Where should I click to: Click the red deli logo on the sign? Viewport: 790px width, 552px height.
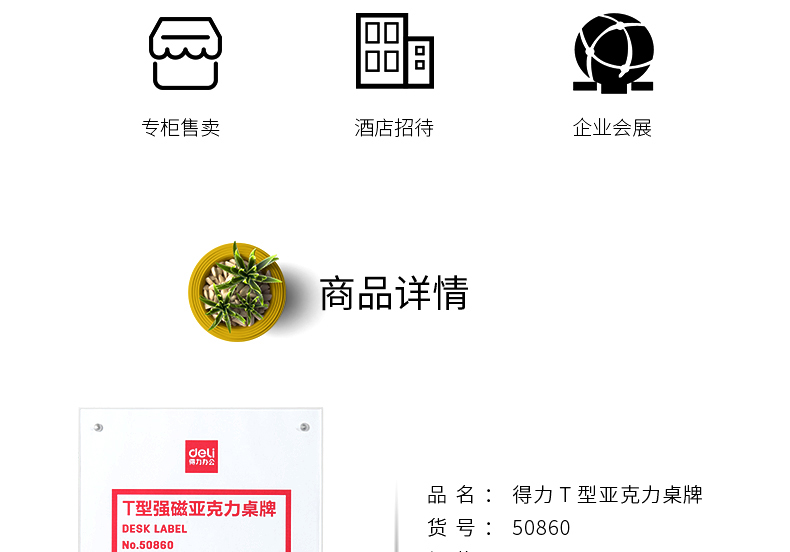pos(202,456)
